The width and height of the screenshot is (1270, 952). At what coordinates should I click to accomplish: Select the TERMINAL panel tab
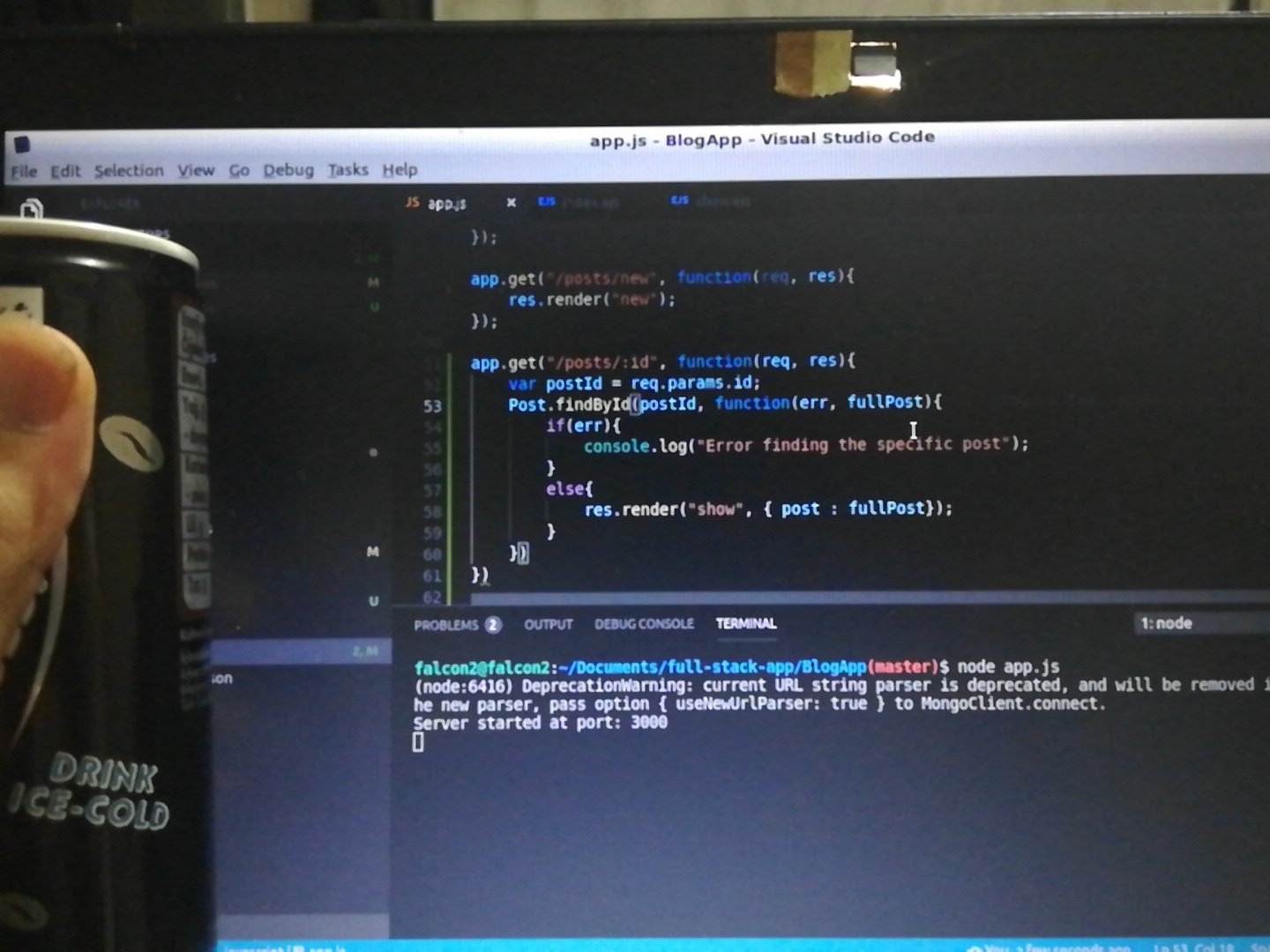tap(746, 623)
